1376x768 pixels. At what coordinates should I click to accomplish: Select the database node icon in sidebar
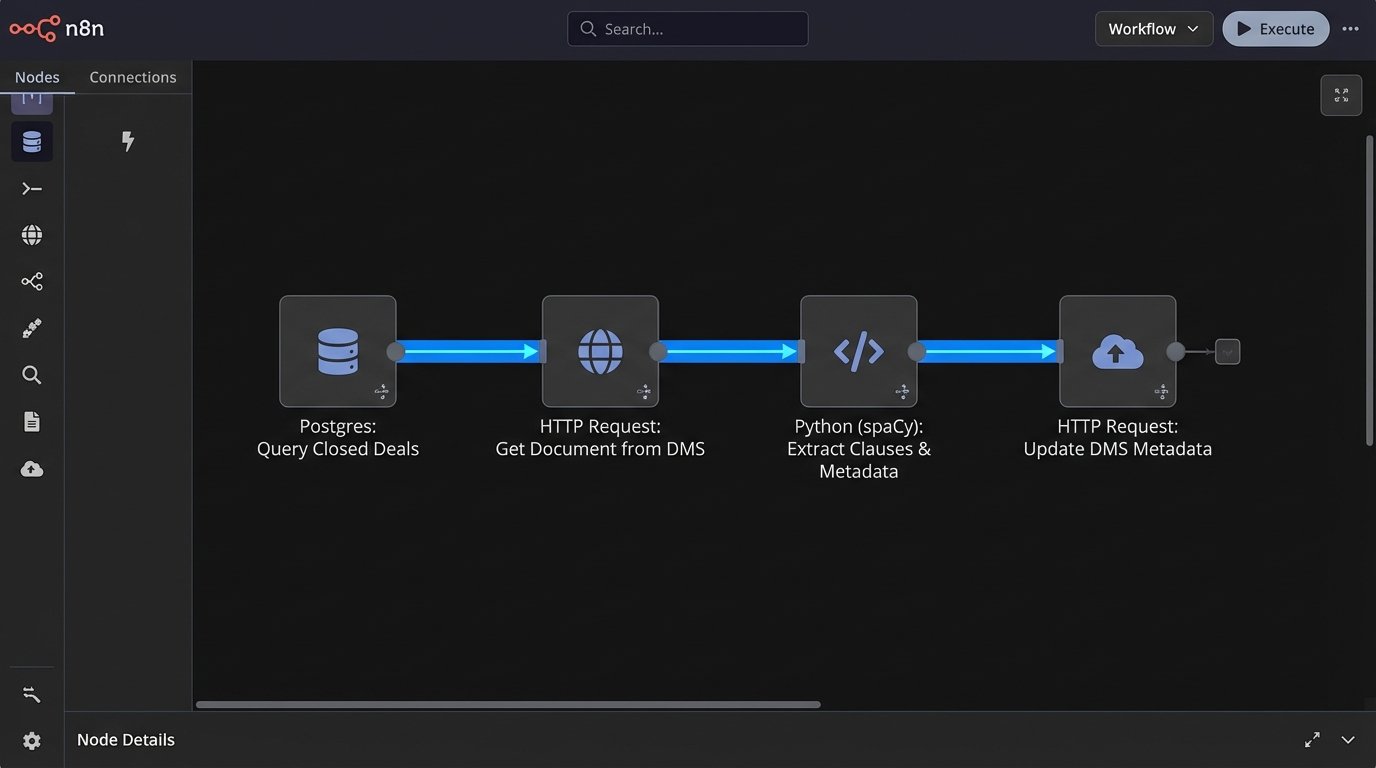31,141
